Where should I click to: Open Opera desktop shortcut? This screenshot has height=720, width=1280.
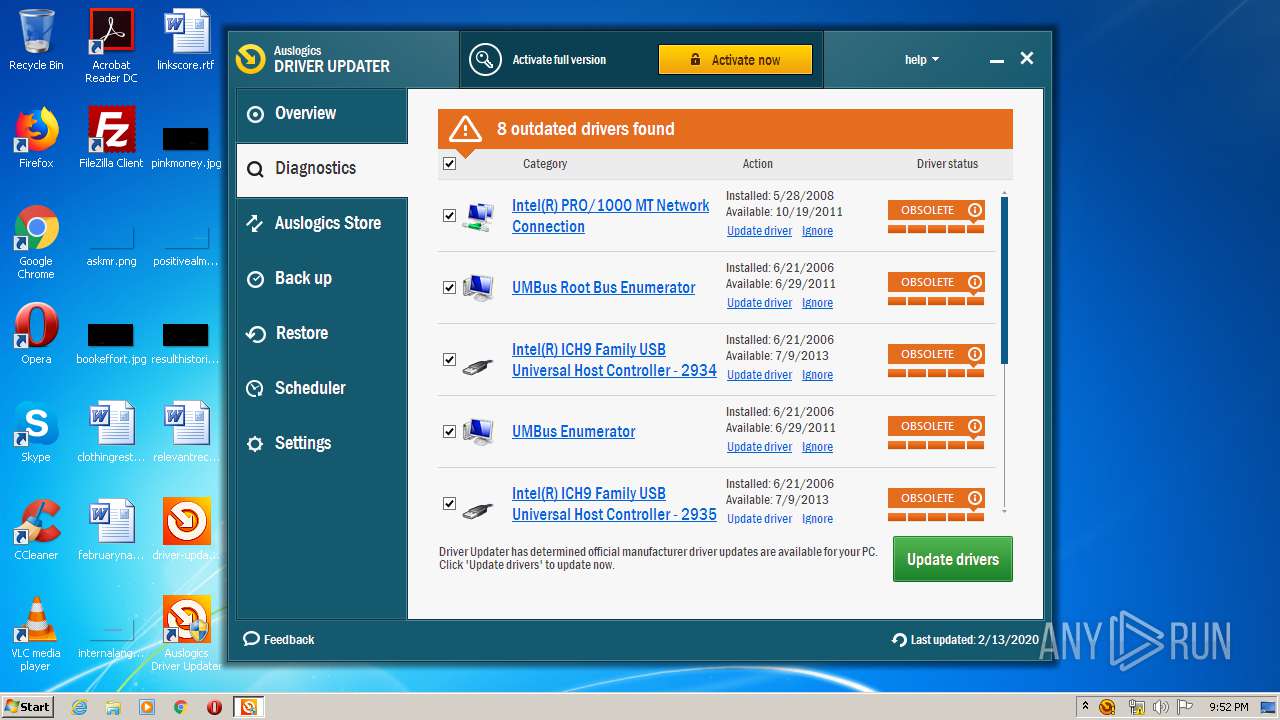pyautogui.click(x=36, y=334)
